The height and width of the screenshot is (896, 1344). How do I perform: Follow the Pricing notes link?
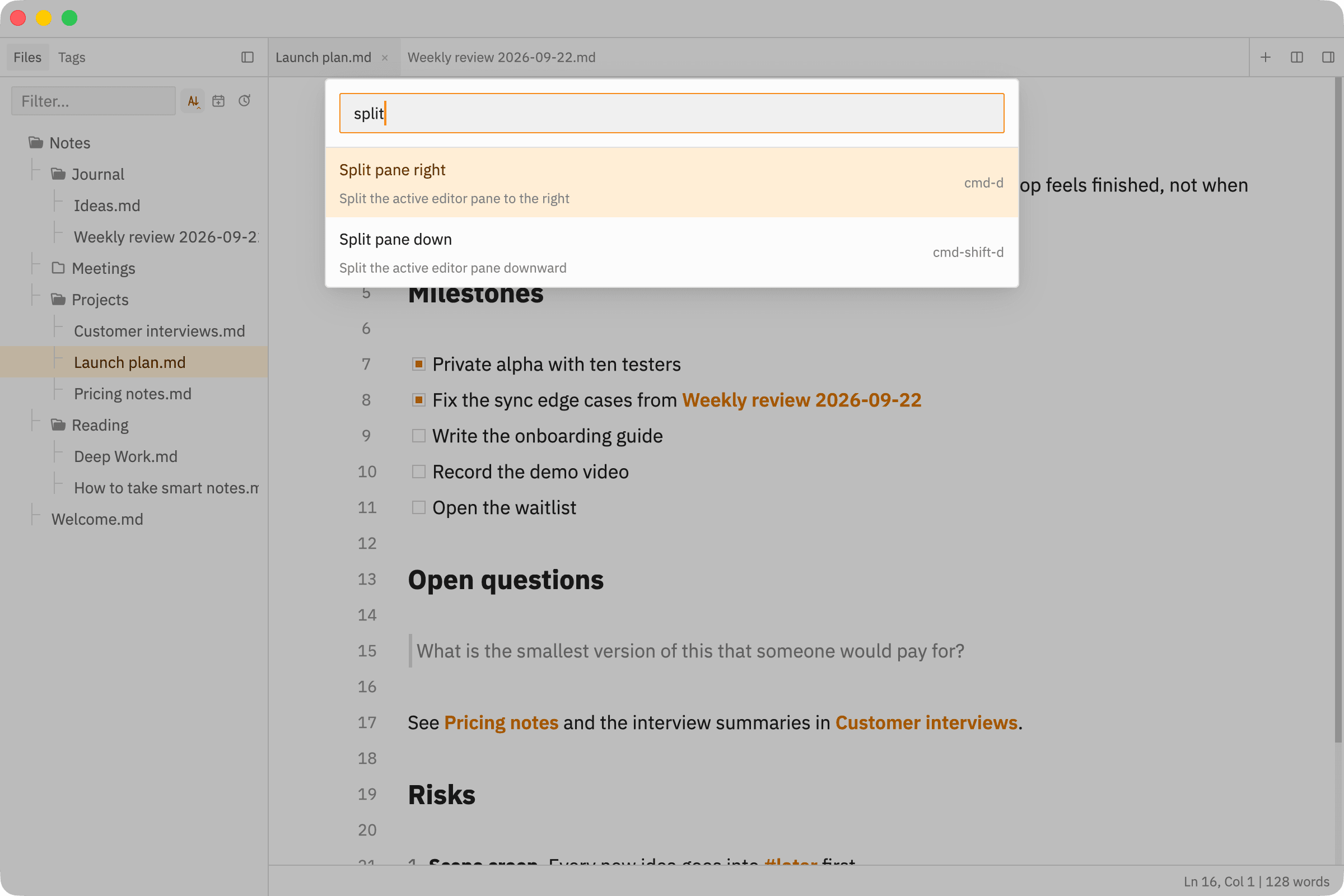[x=501, y=723]
